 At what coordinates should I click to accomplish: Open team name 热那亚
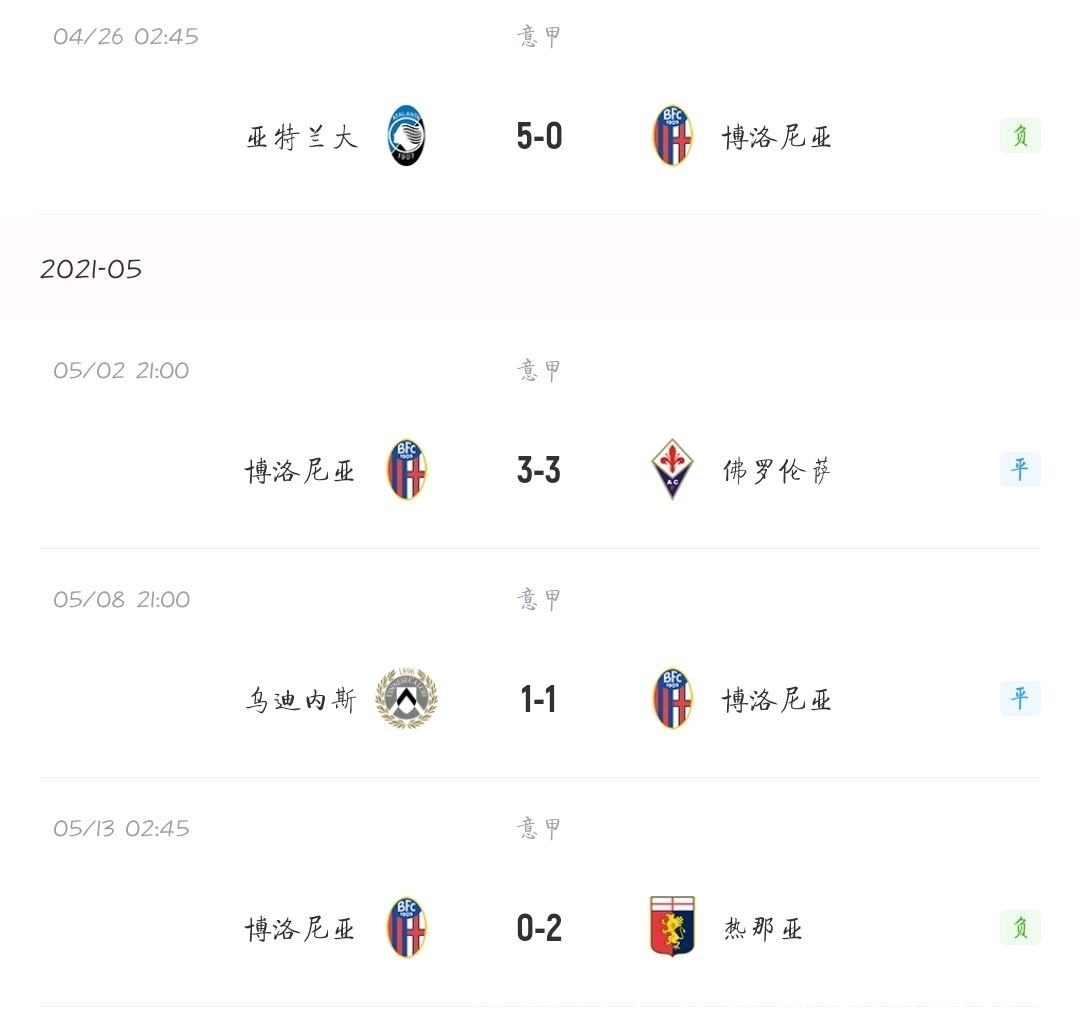pyautogui.click(x=762, y=928)
